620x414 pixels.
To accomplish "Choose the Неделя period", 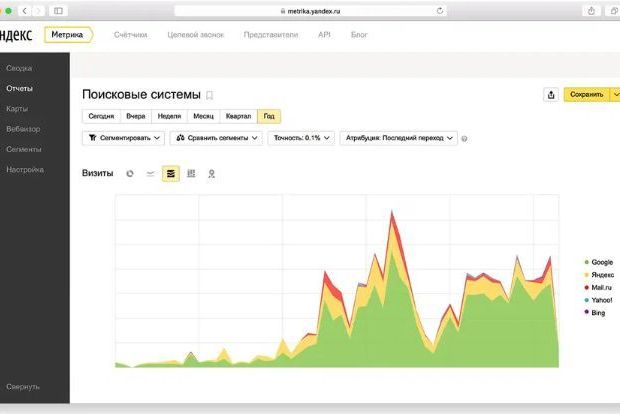I will (x=169, y=116).
